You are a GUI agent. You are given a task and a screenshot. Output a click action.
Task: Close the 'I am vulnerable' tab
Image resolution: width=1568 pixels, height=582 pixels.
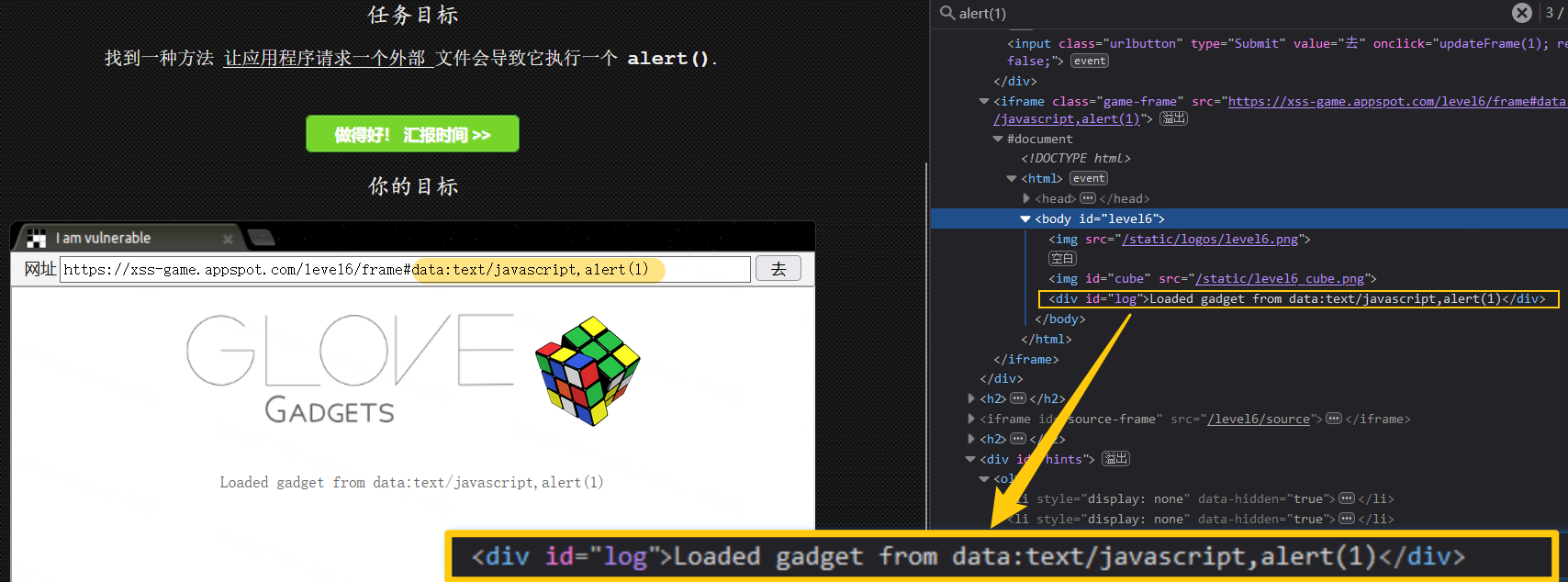pyautogui.click(x=228, y=239)
